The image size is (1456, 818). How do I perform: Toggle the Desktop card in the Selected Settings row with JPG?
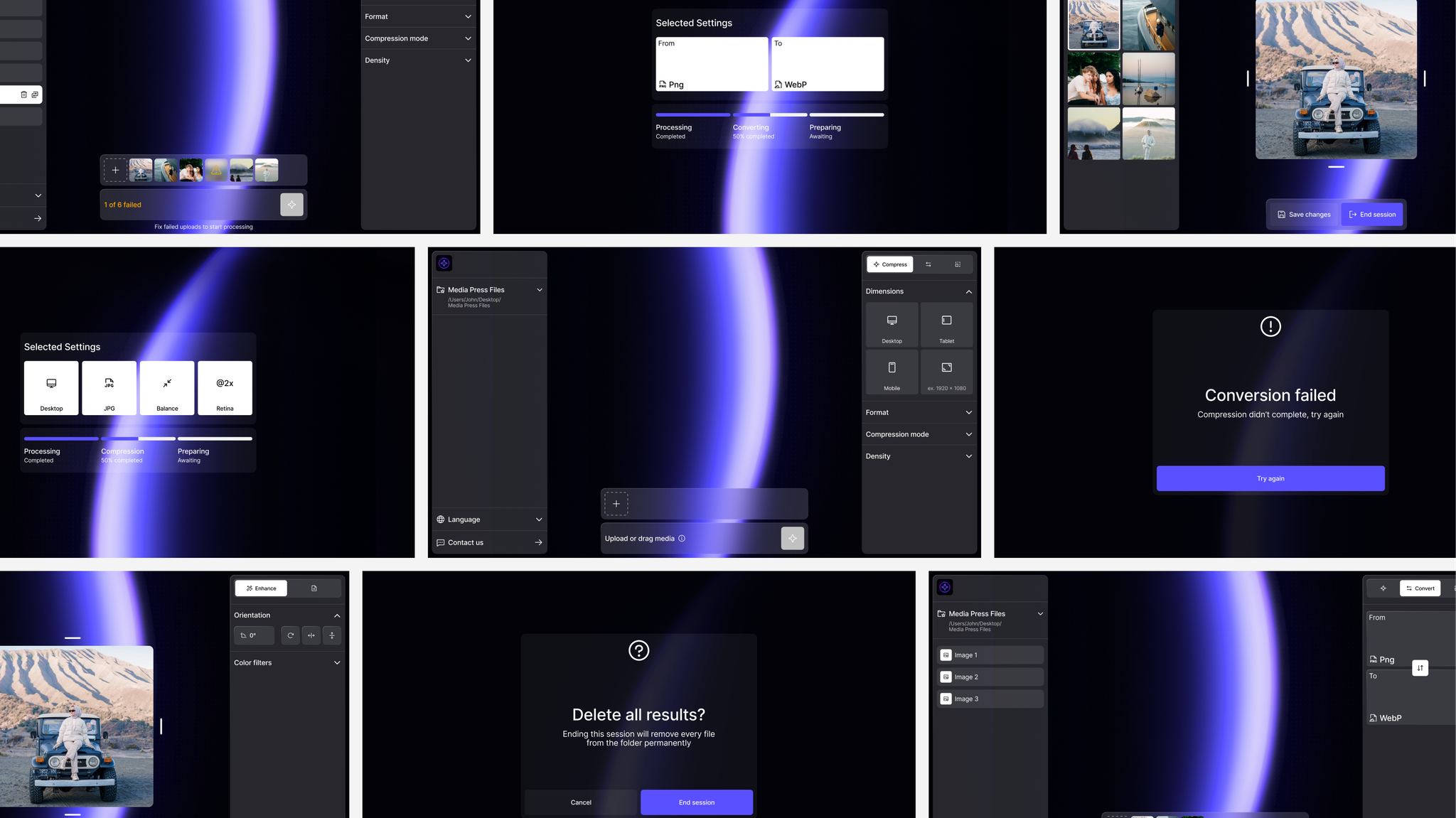tap(51, 388)
